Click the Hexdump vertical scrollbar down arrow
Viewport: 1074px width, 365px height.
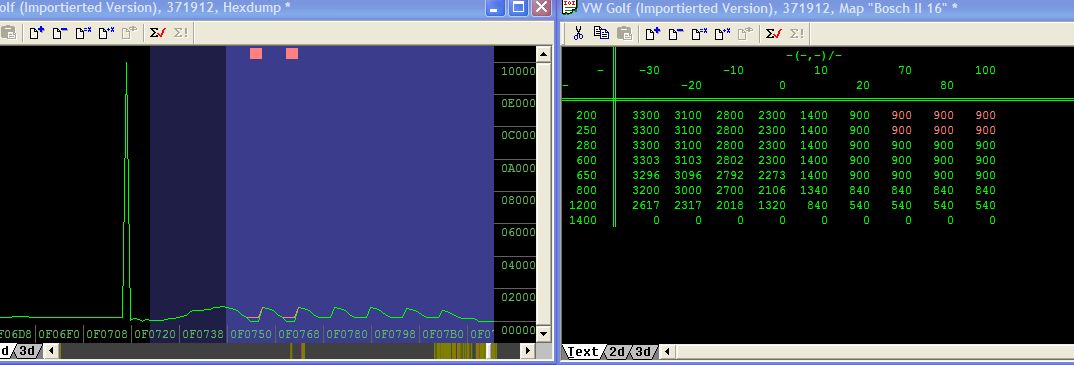(x=543, y=334)
